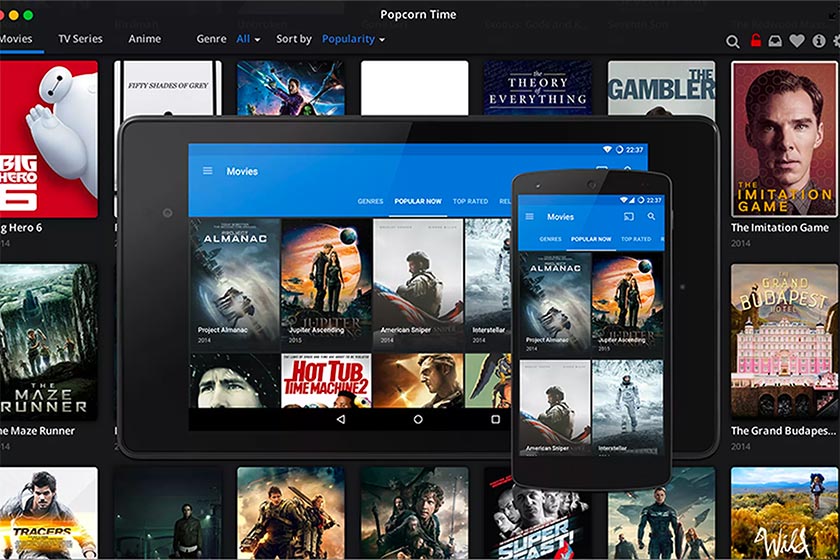The width and height of the screenshot is (840, 560).
Task: Switch to the Anime tab
Action: [x=144, y=39]
